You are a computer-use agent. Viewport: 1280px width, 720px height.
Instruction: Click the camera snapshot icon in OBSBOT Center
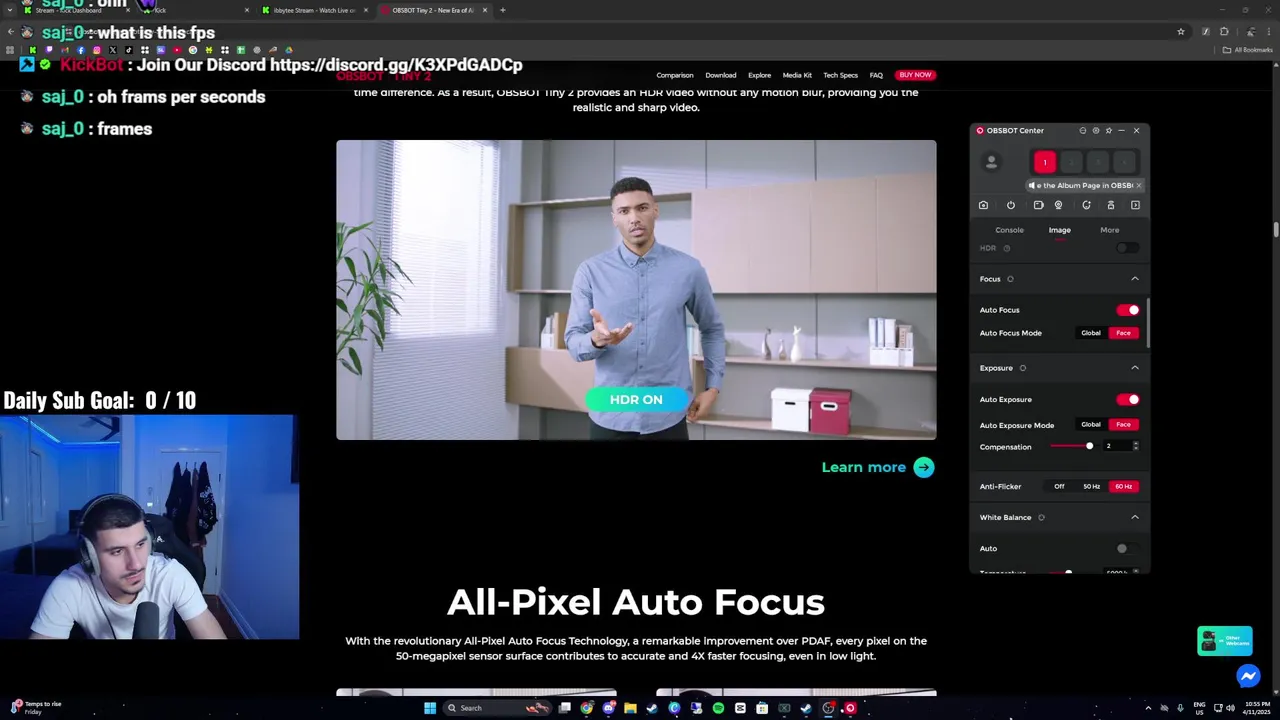point(983,205)
